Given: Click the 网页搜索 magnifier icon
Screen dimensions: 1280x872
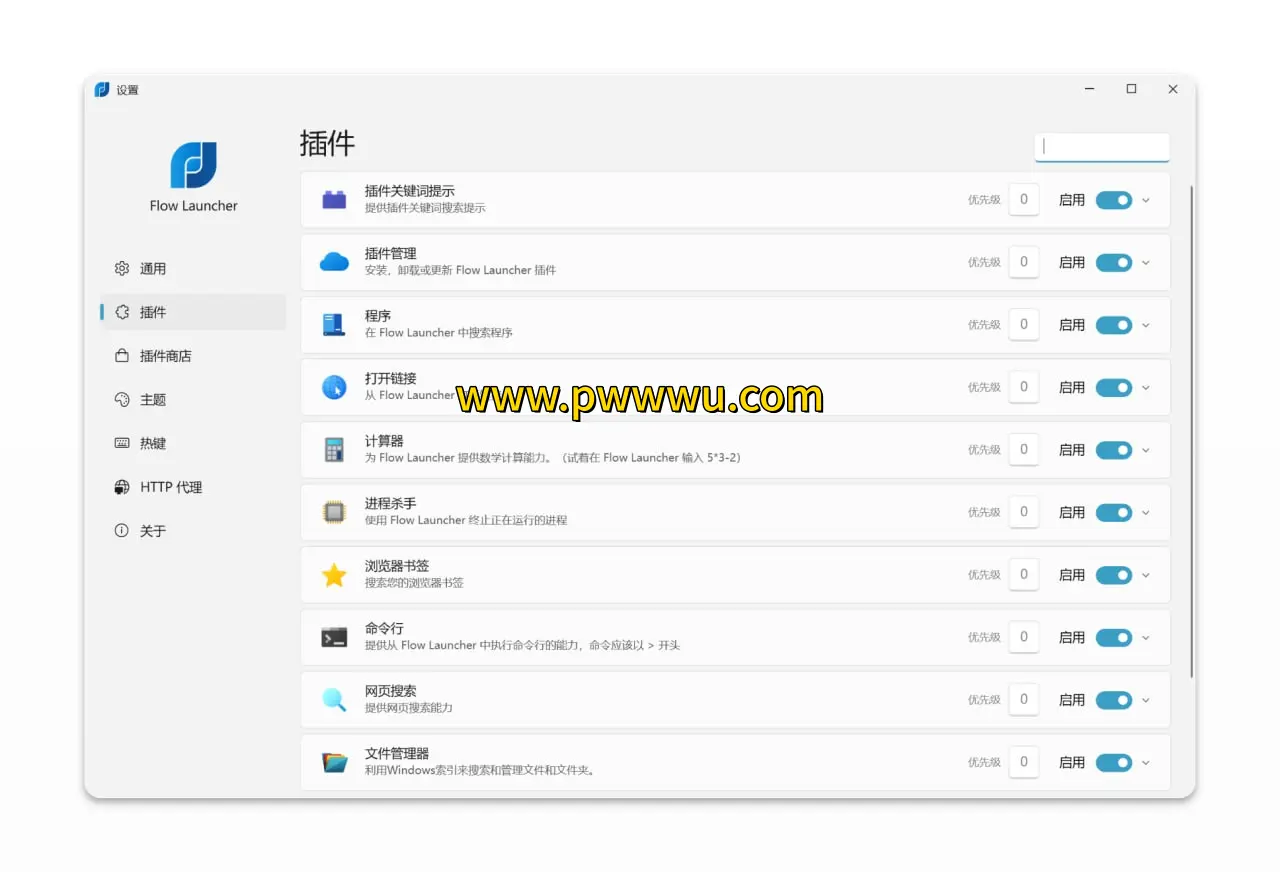Looking at the screenshot, I should [x=334, y=700].
